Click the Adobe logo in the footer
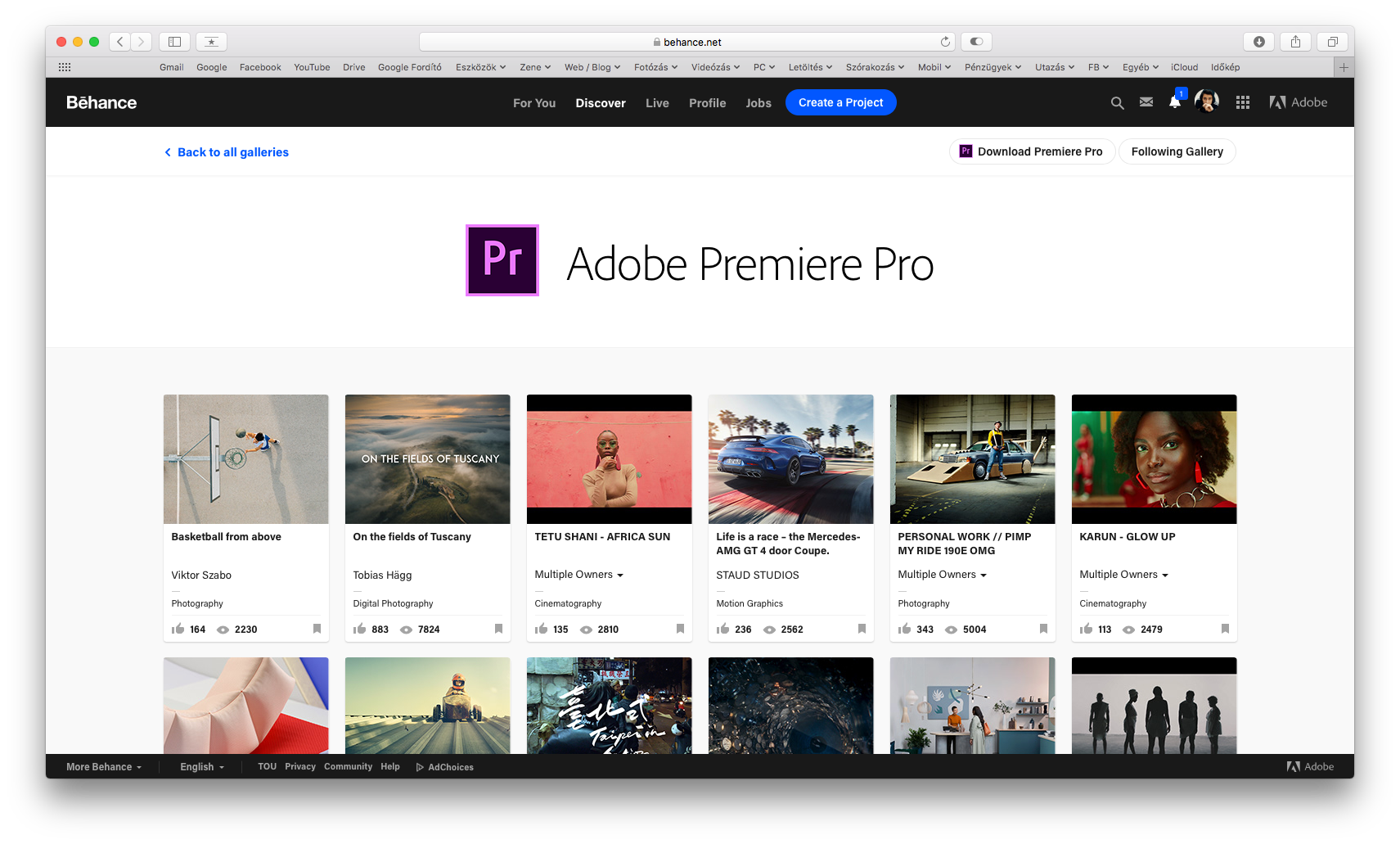The height and width of the screenshot is (844, 1400). (1310, 767)
